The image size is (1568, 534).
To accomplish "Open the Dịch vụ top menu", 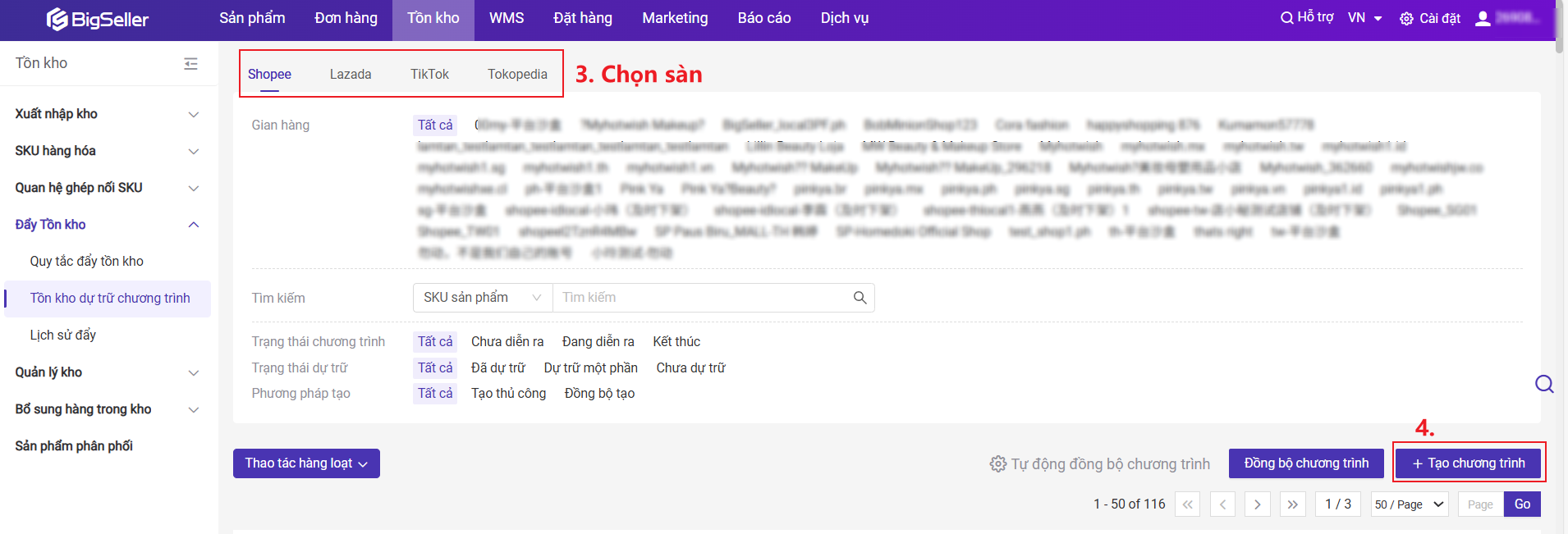I will [845, 18].
